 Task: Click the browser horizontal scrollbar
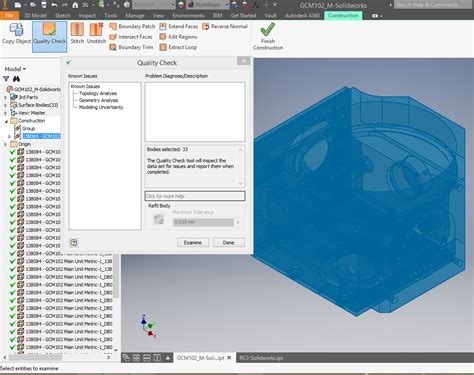click(x=35, y=357)
